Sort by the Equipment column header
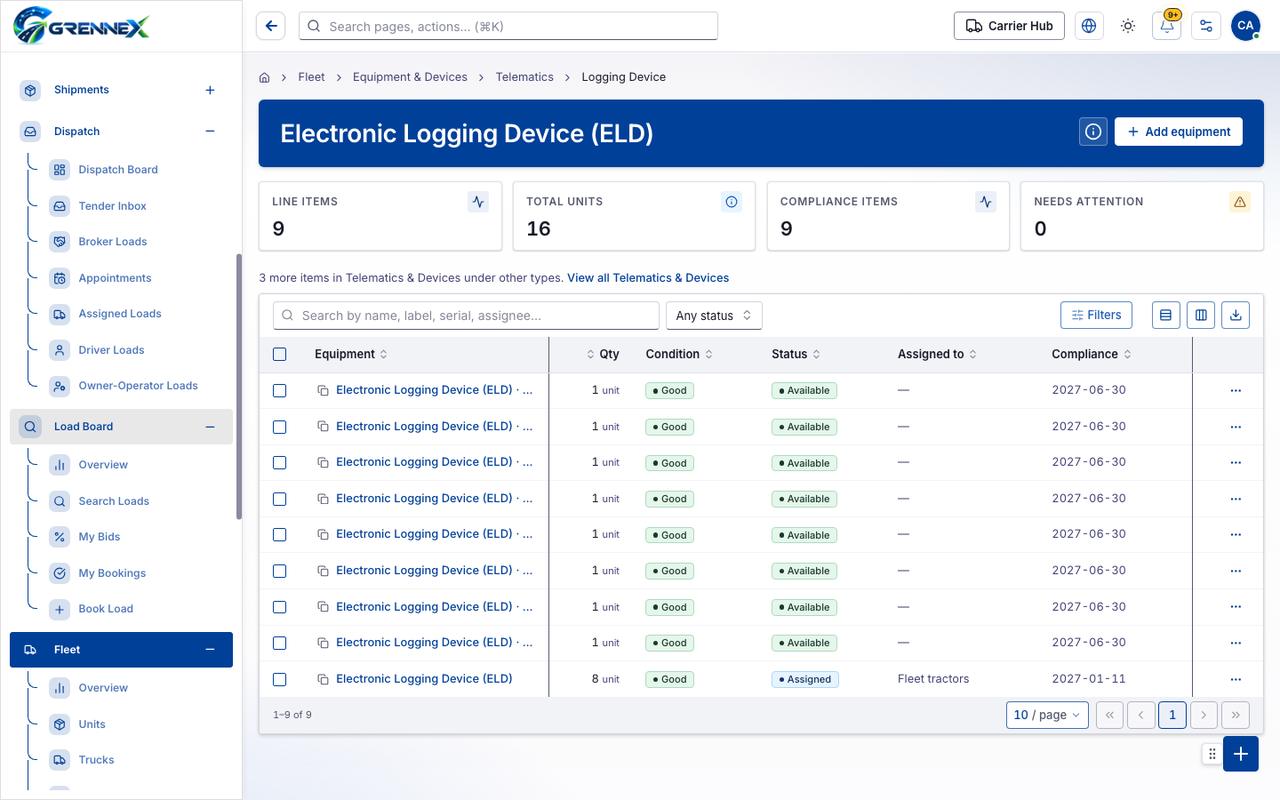Viewport: 1280px width, 800px height. [351, 354]
